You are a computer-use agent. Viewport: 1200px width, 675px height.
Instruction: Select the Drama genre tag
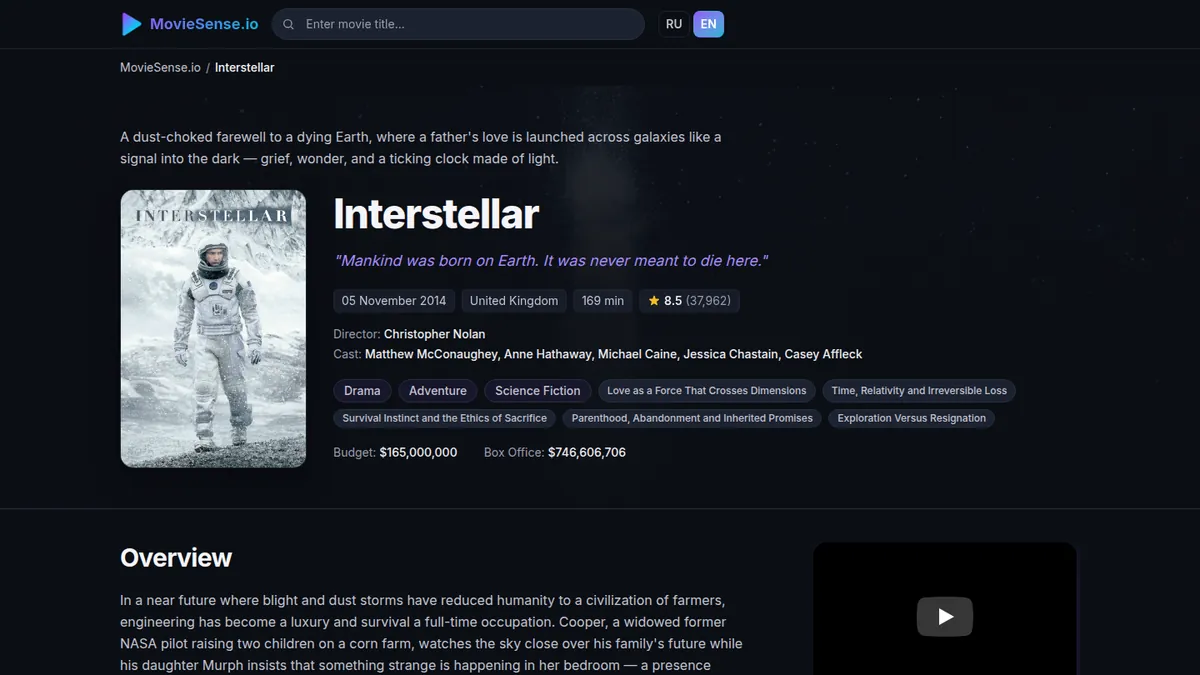[362, 391]
